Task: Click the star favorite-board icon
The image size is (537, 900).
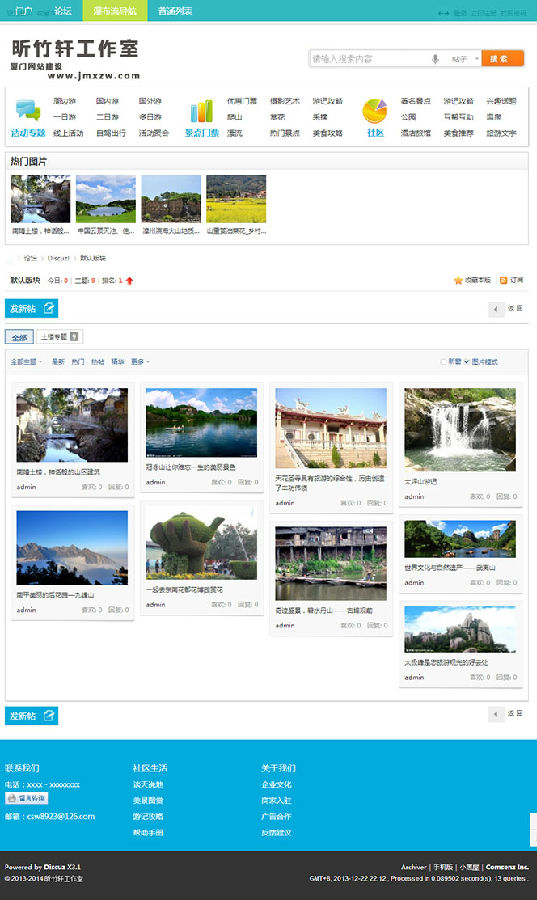Action: pos(458,280)
